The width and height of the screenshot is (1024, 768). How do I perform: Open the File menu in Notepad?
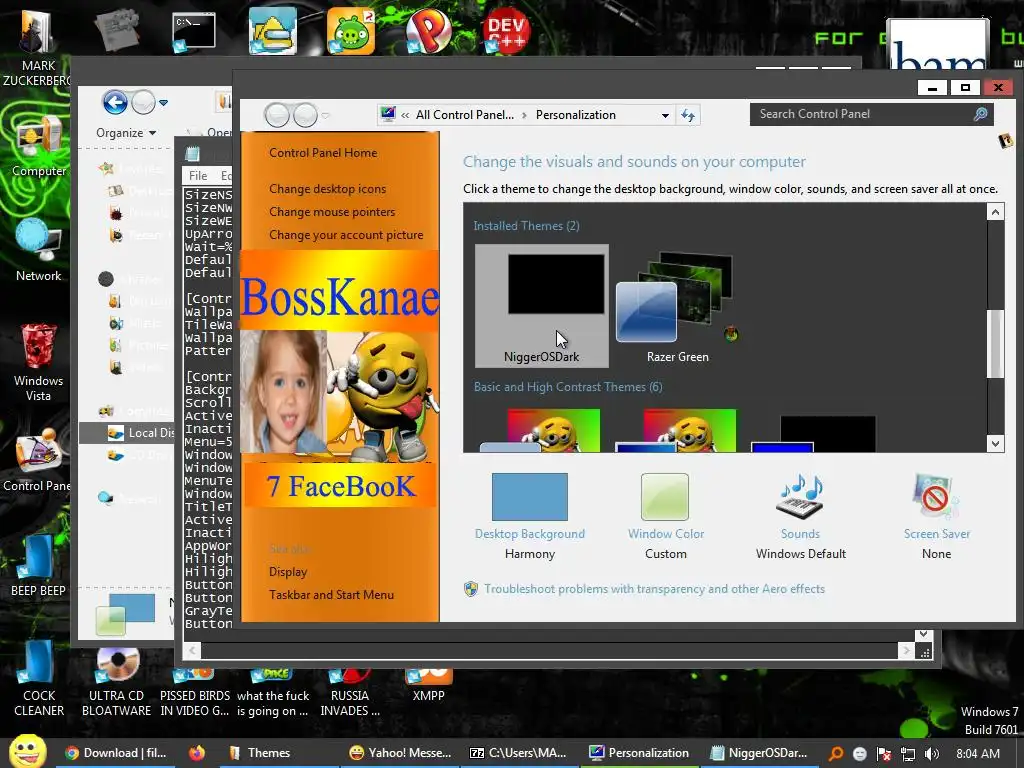(198, 176)
